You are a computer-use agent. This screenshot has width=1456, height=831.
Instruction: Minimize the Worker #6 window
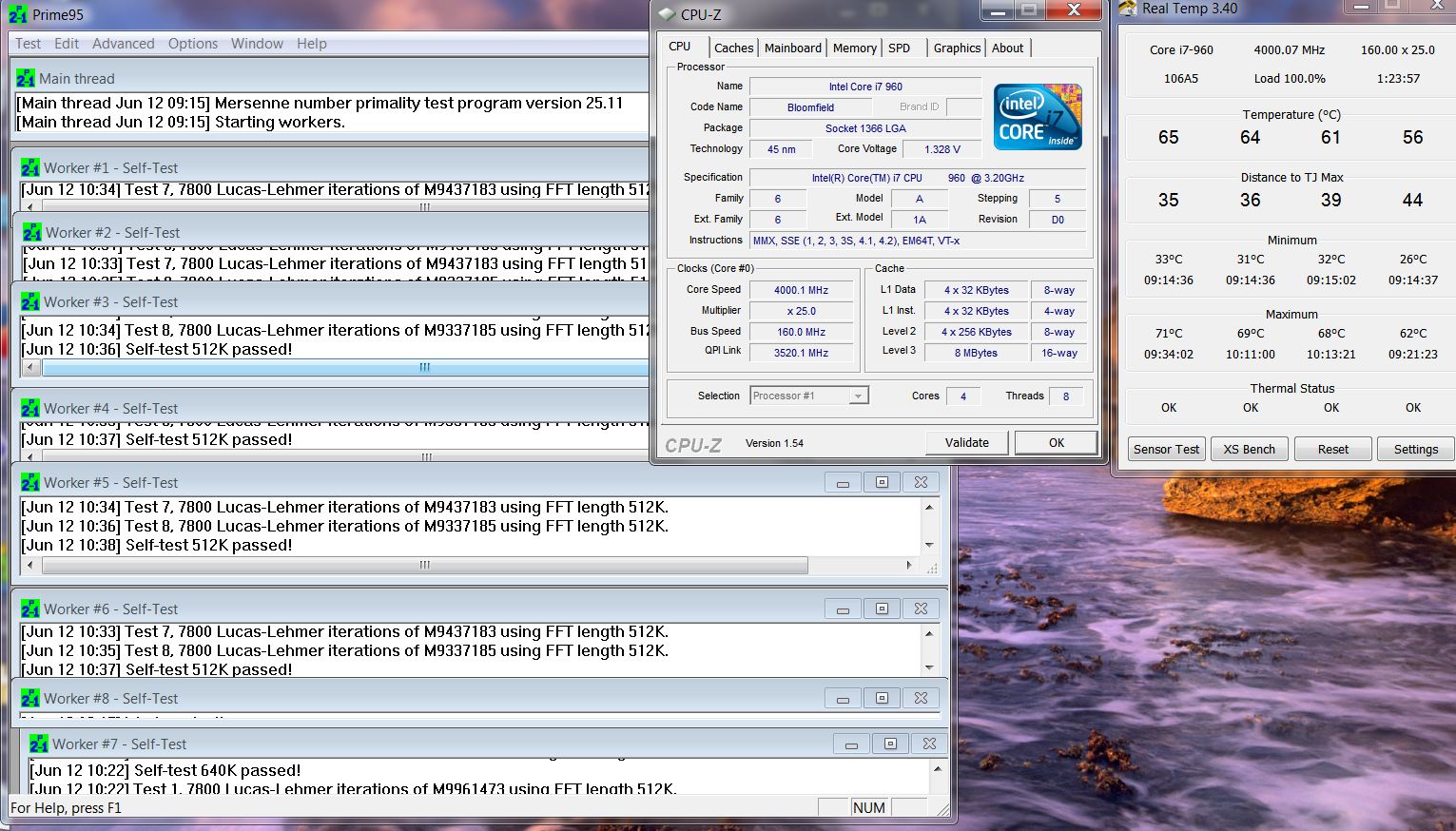(843, 609)
